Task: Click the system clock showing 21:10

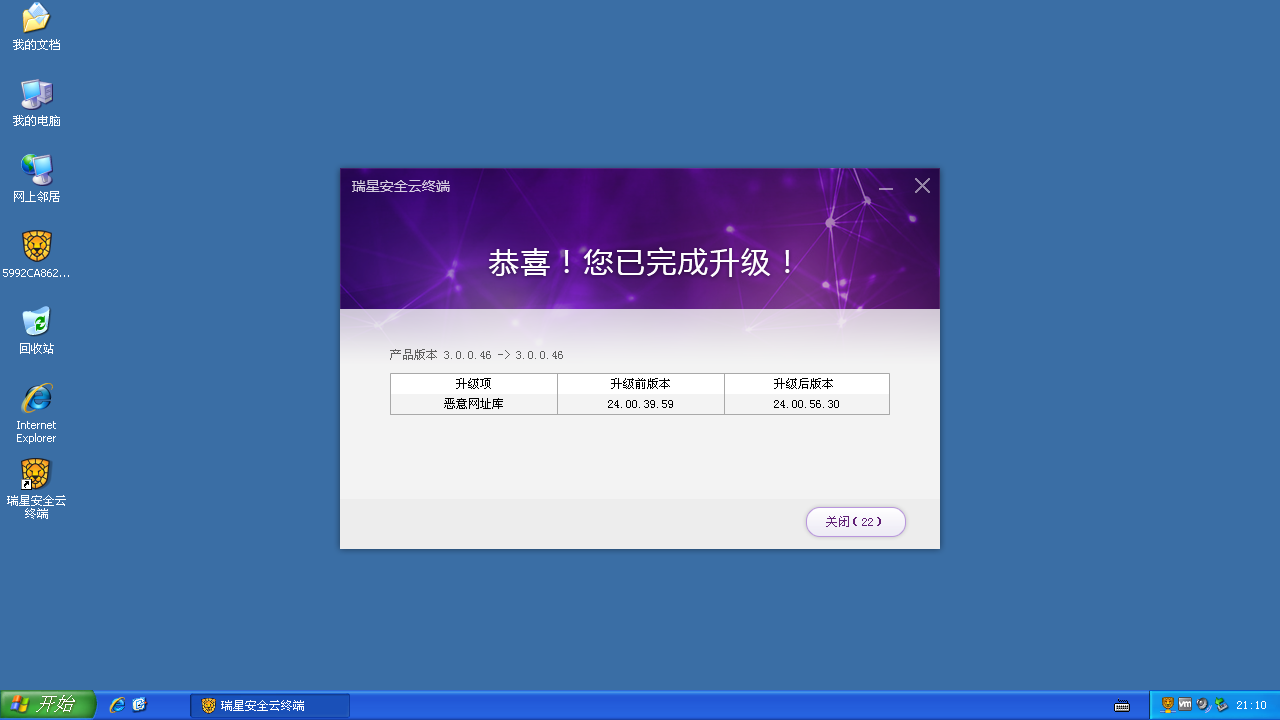Action: tap(1252, 705)
